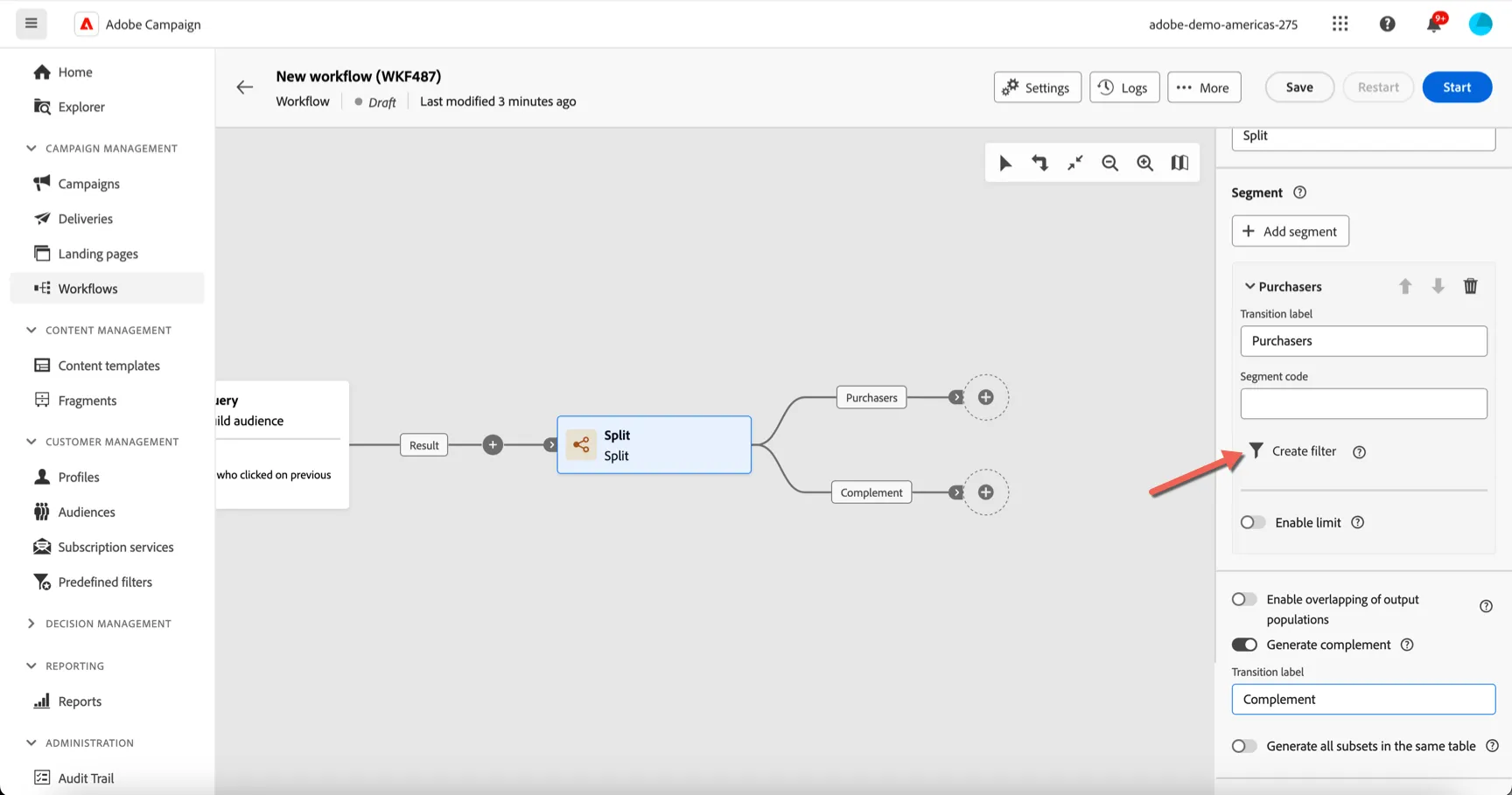Click the Start button
The image size is (1512, 795).
pyautogui.click(x=1457, y=87)
